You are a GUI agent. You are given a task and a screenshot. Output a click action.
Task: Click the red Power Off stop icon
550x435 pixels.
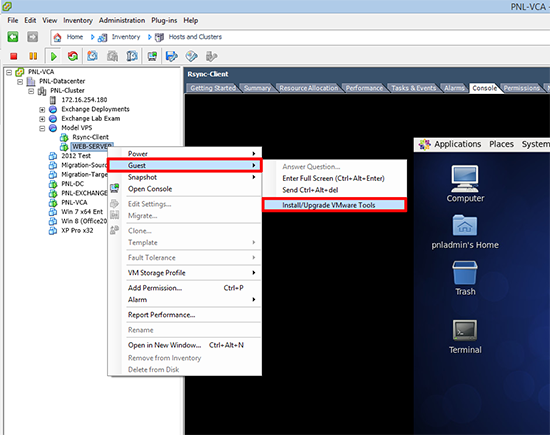tap(14, 56)
